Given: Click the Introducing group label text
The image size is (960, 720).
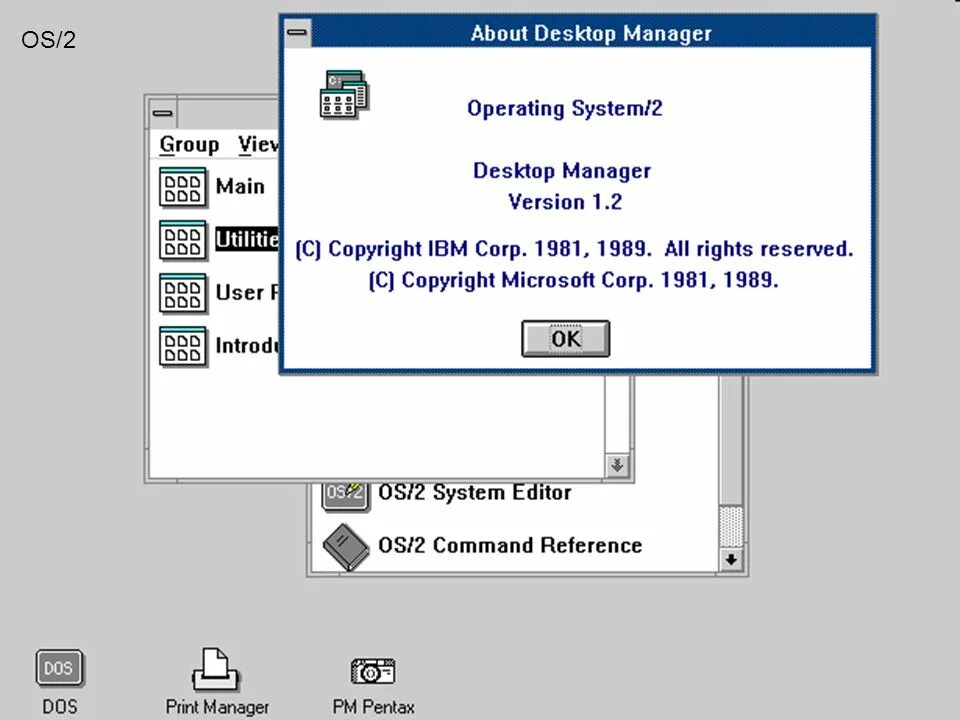Looking at the screenshot, I should [x=247, y=345].
